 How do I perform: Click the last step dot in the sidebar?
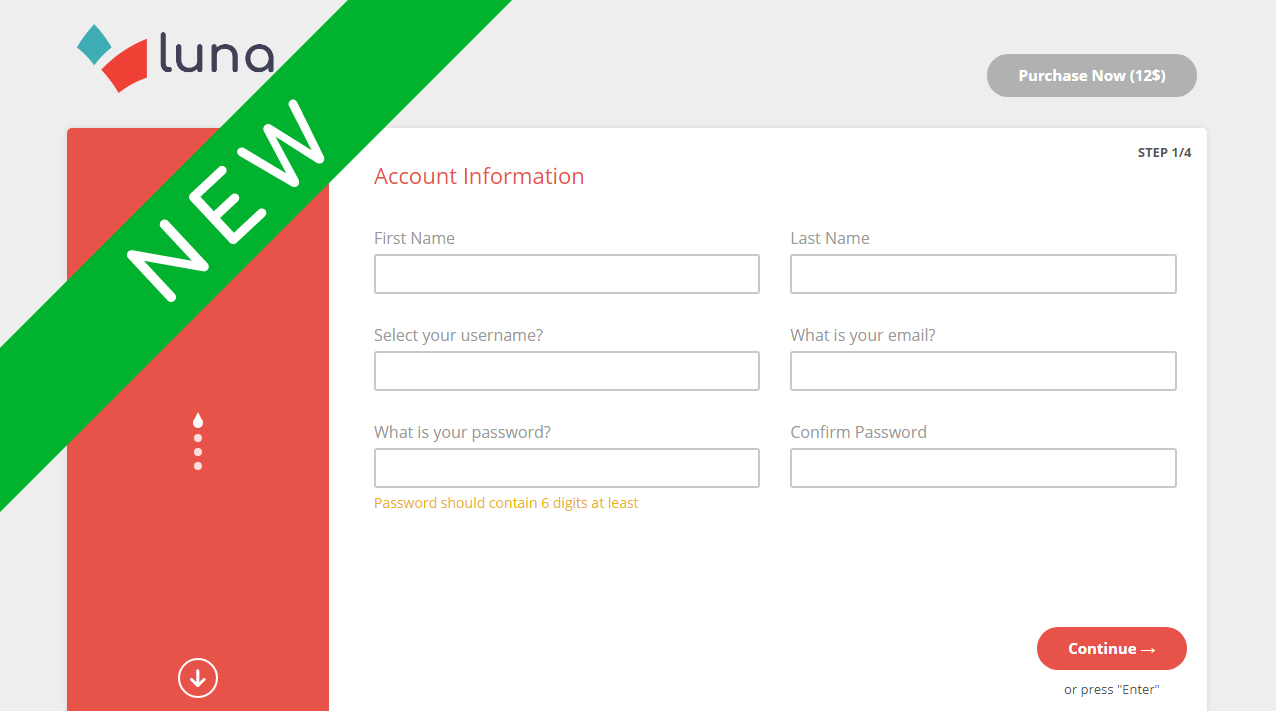point(198,466)
